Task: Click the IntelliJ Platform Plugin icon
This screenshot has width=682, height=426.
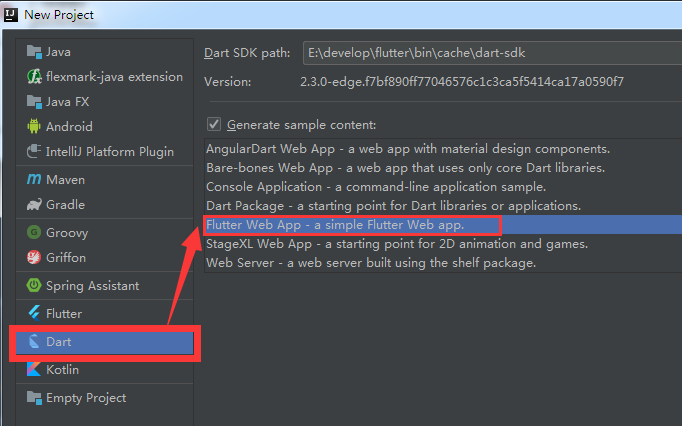Action: coord(34,151)
